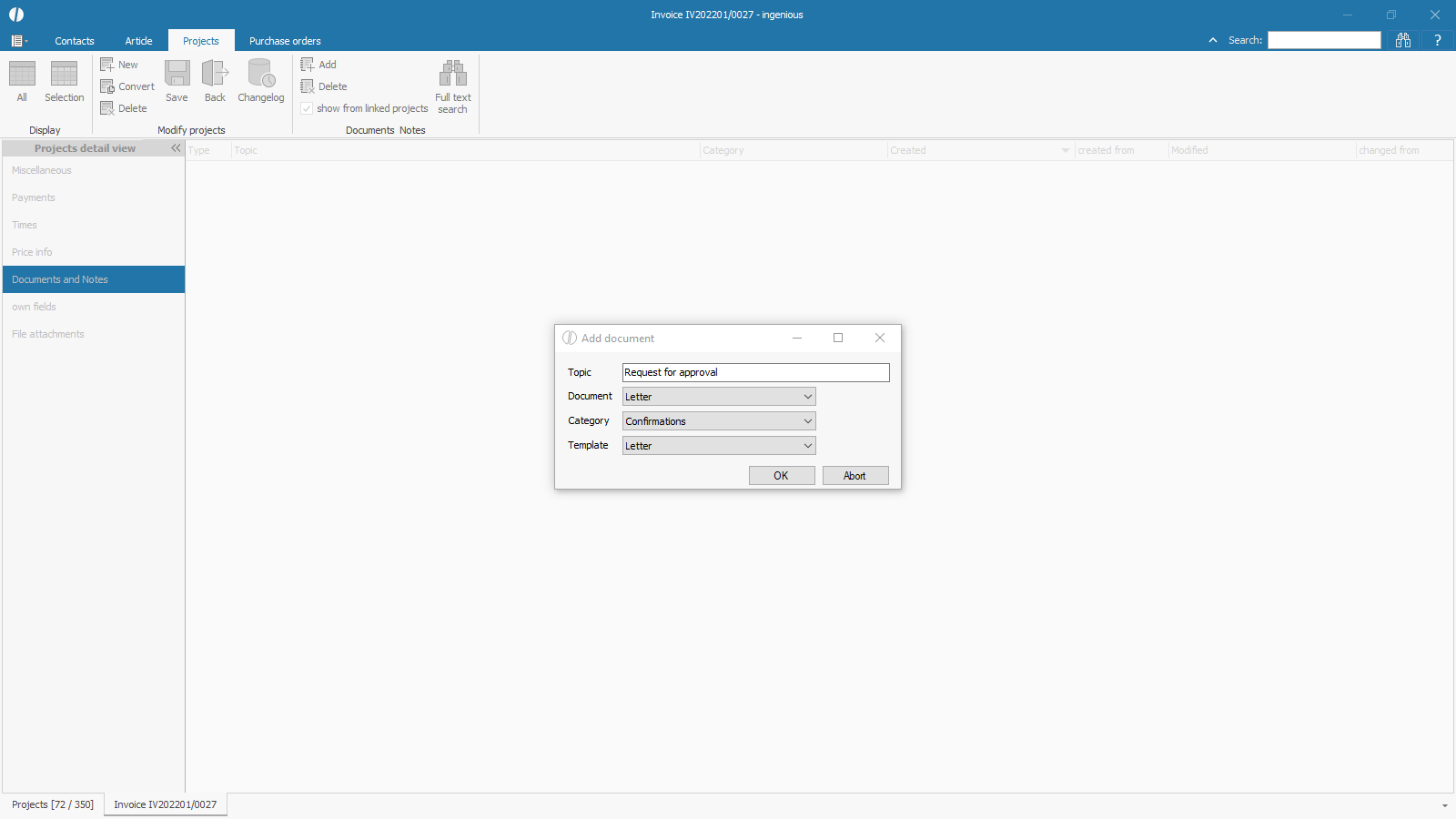The height and width of the screenshot is (819, 1456).
Task: Click into the Topic text field
Action: (x=755, y=372)
